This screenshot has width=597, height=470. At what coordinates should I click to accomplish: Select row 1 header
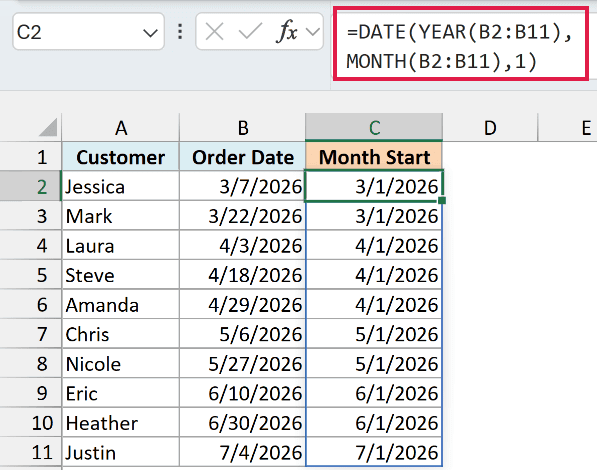30,157
